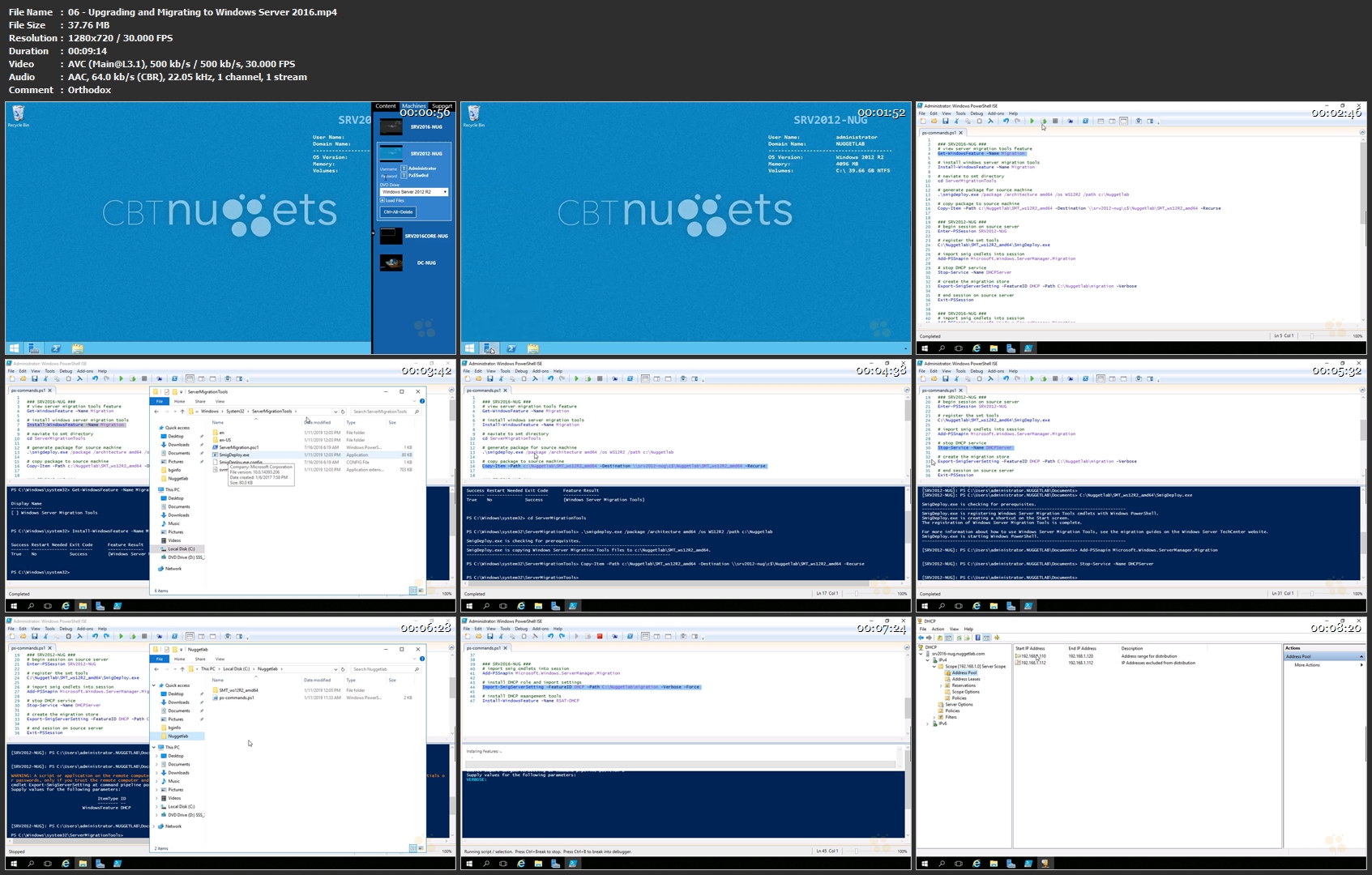Select Address Leases in the DHCP tree
This screenshot has width=1372, height=875.
tap(966, 679)
